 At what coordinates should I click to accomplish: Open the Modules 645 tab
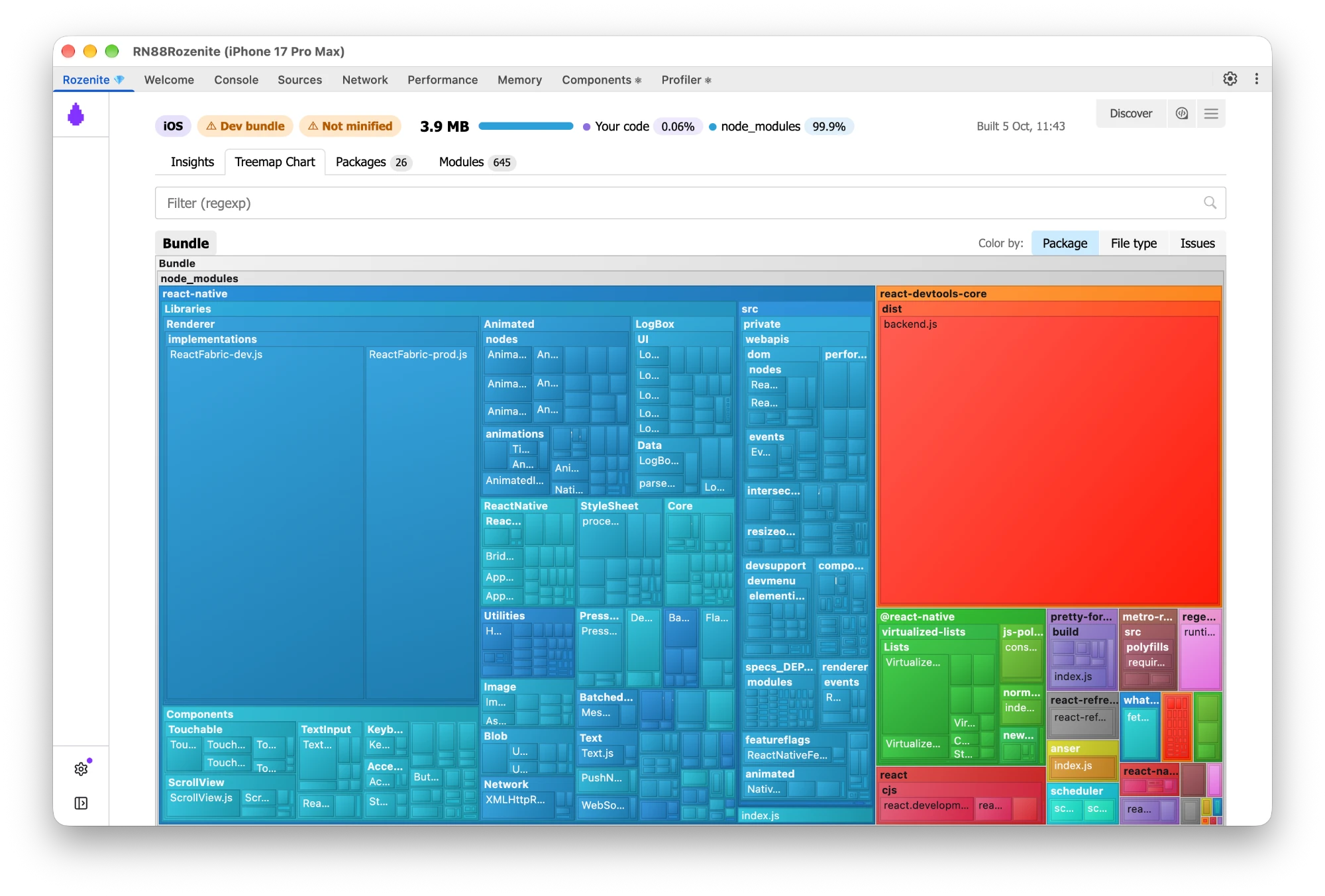pos(476,162)
